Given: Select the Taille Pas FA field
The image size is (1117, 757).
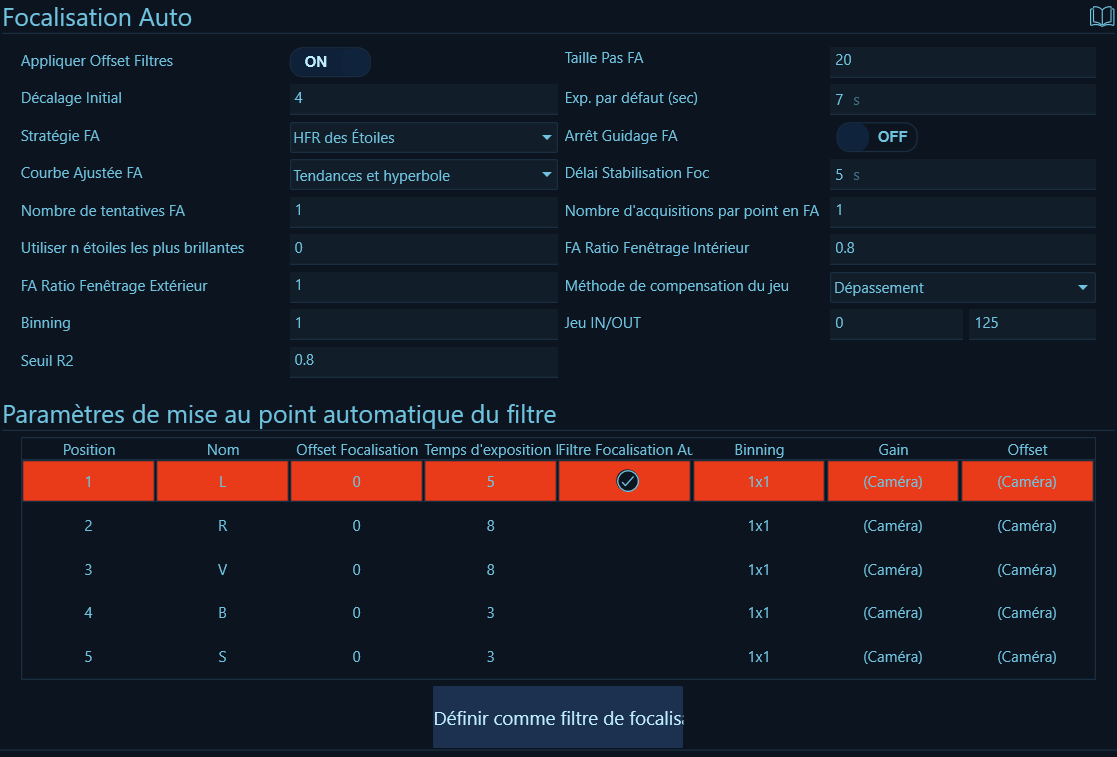Looking at the screenshot, I should pos(962,61).
